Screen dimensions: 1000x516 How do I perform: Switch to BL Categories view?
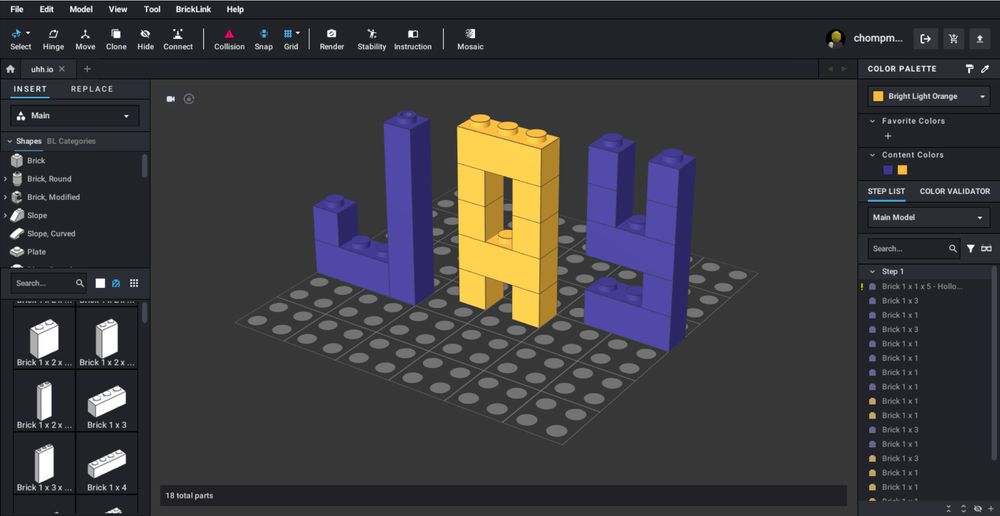coord(71,142)
